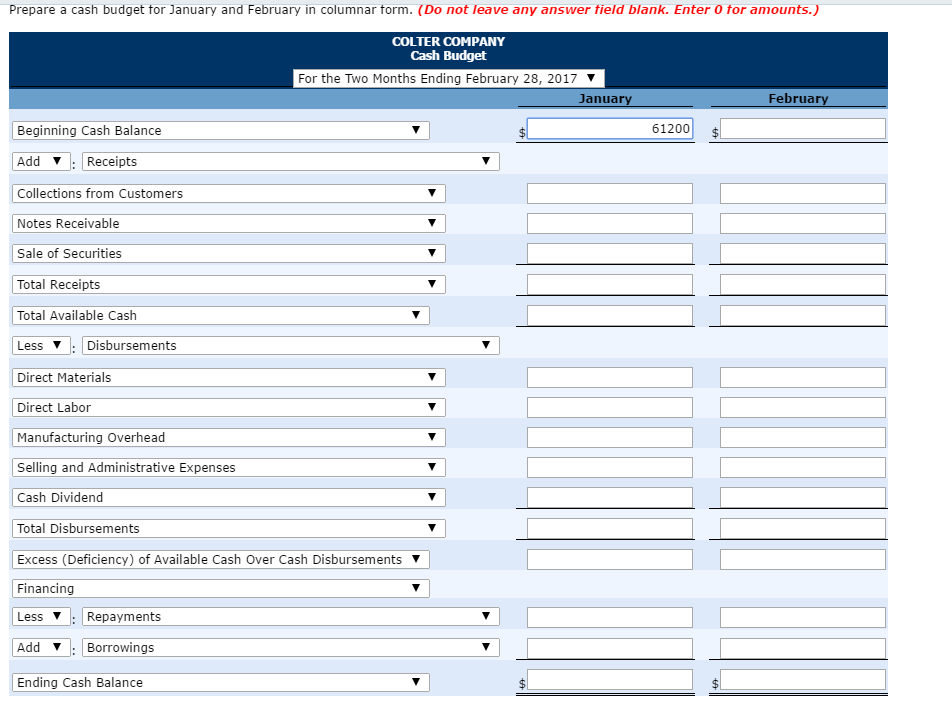Click February Beginning Cash Balance input field
952x726 pixels.
coord(803,129)
